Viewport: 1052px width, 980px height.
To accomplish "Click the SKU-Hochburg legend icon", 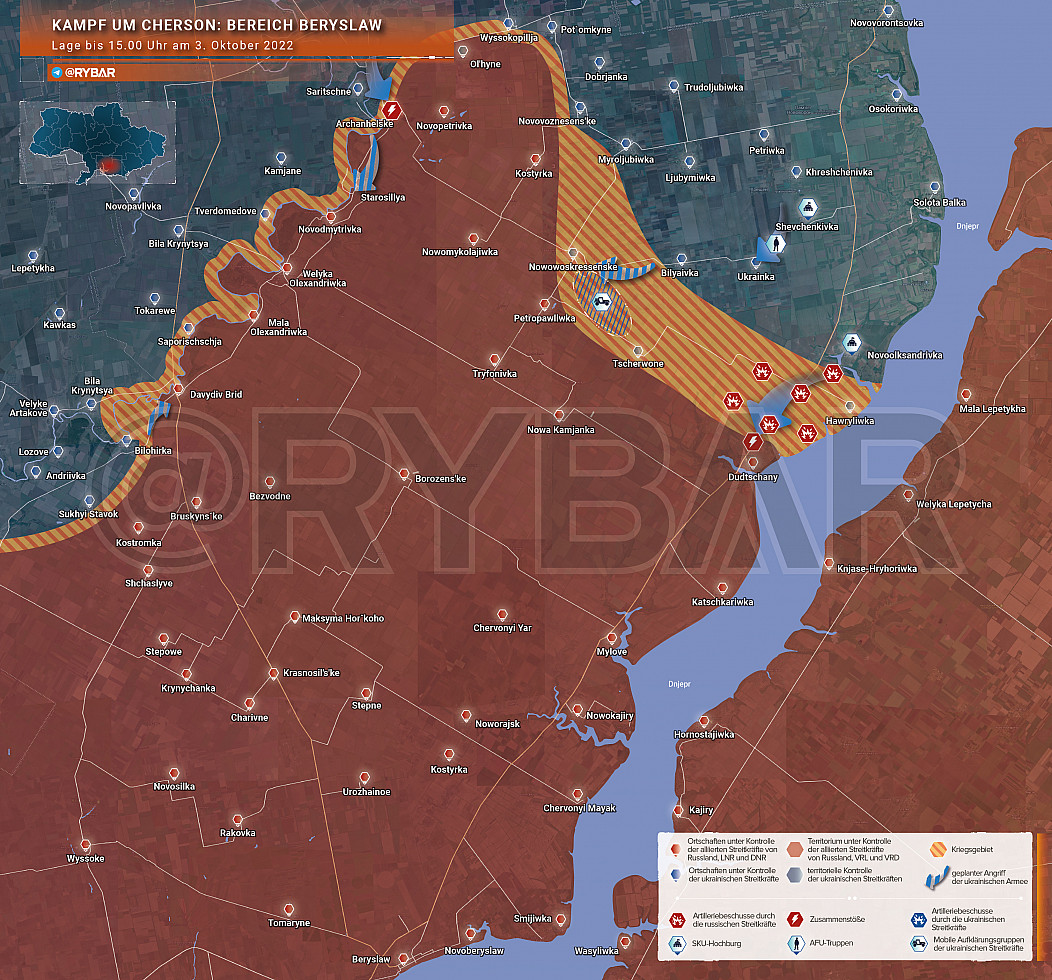I will 675,943.
